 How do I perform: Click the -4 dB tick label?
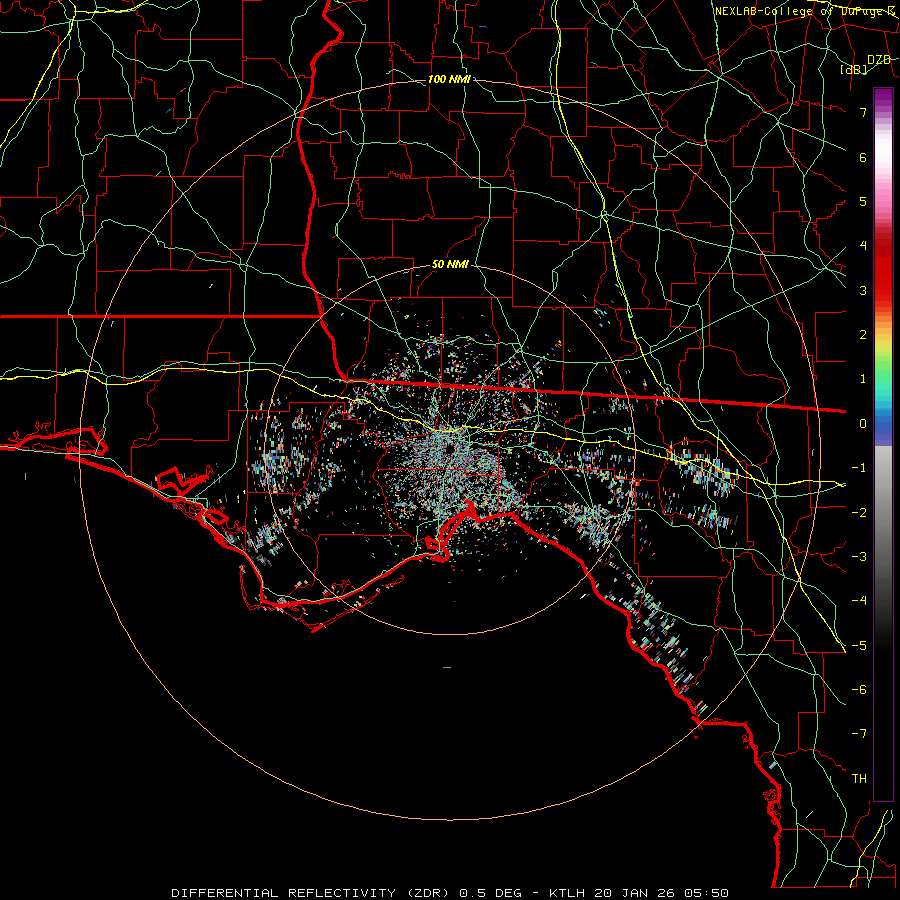pyautogui.click(x=859, y=601)
